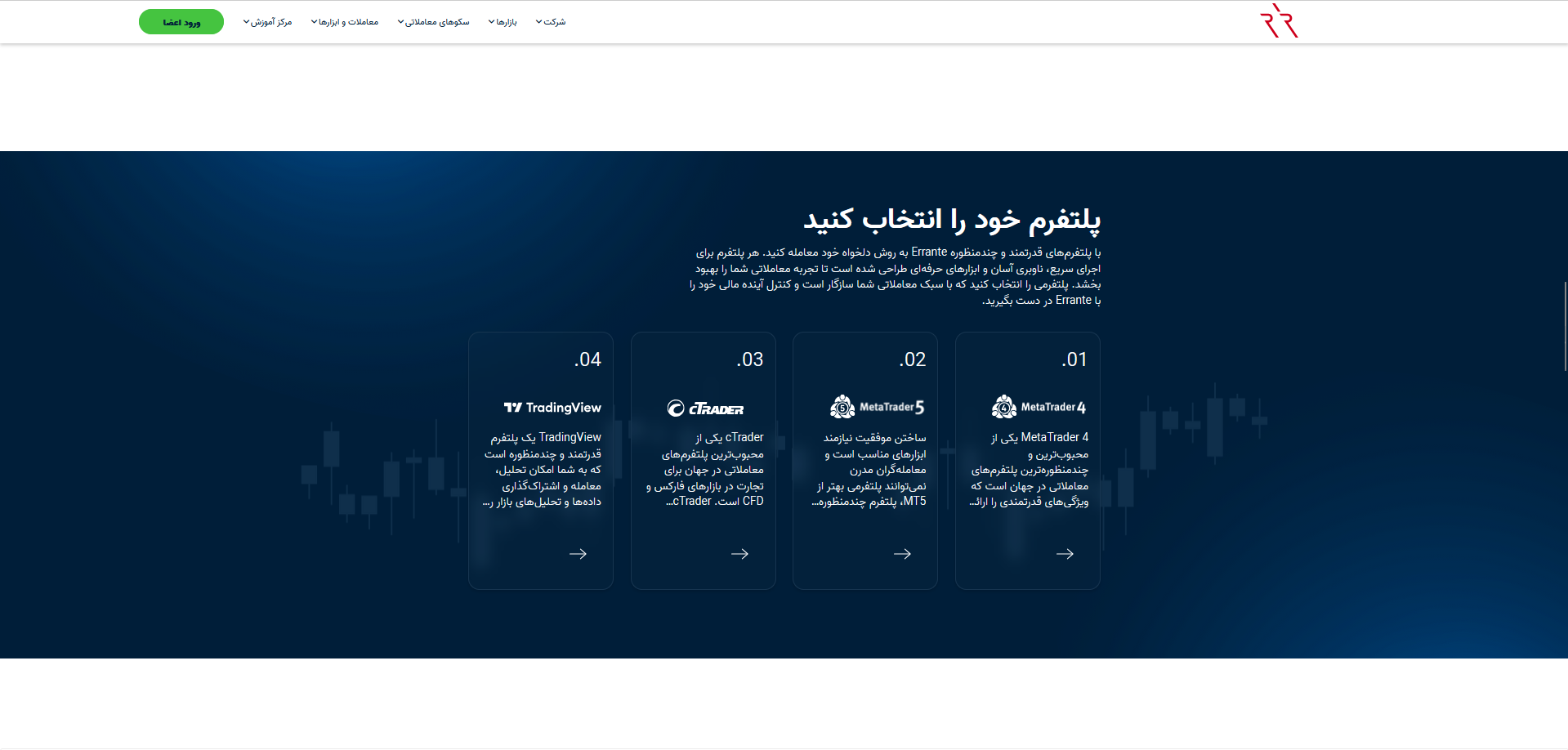Expand the بازارها menu
Image resolution: width=1568 pixels, height=750 pixels.
click(x=503, y=22)
